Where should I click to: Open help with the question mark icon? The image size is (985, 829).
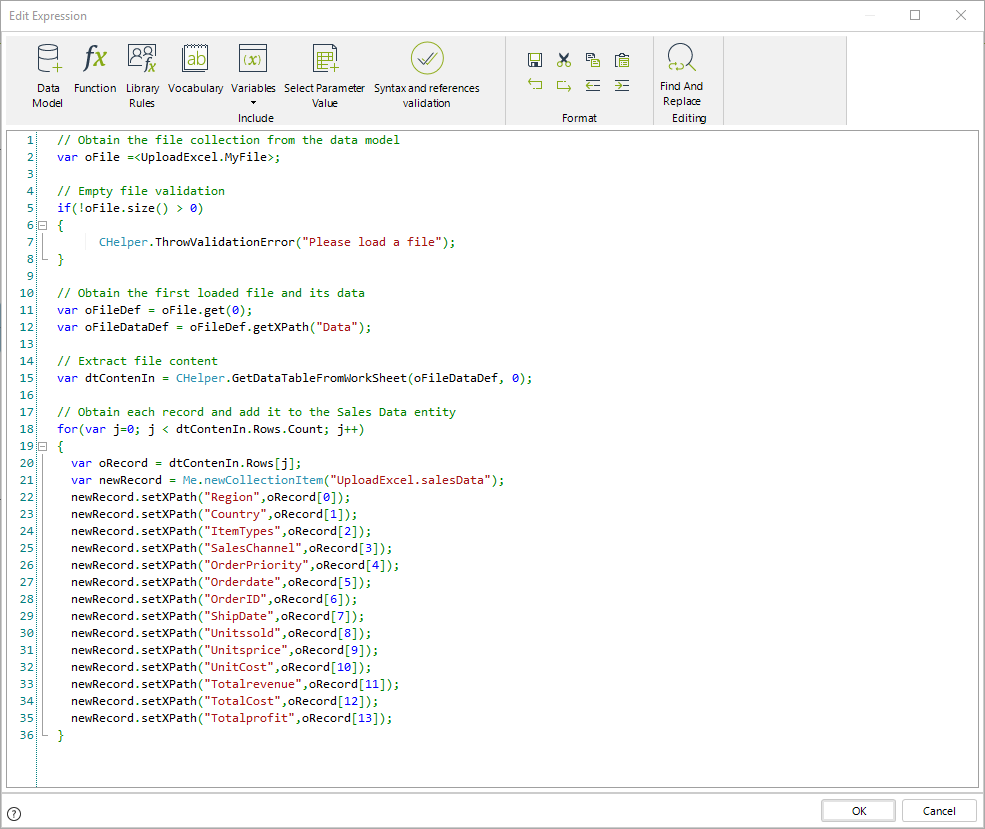tap(14, 814)
